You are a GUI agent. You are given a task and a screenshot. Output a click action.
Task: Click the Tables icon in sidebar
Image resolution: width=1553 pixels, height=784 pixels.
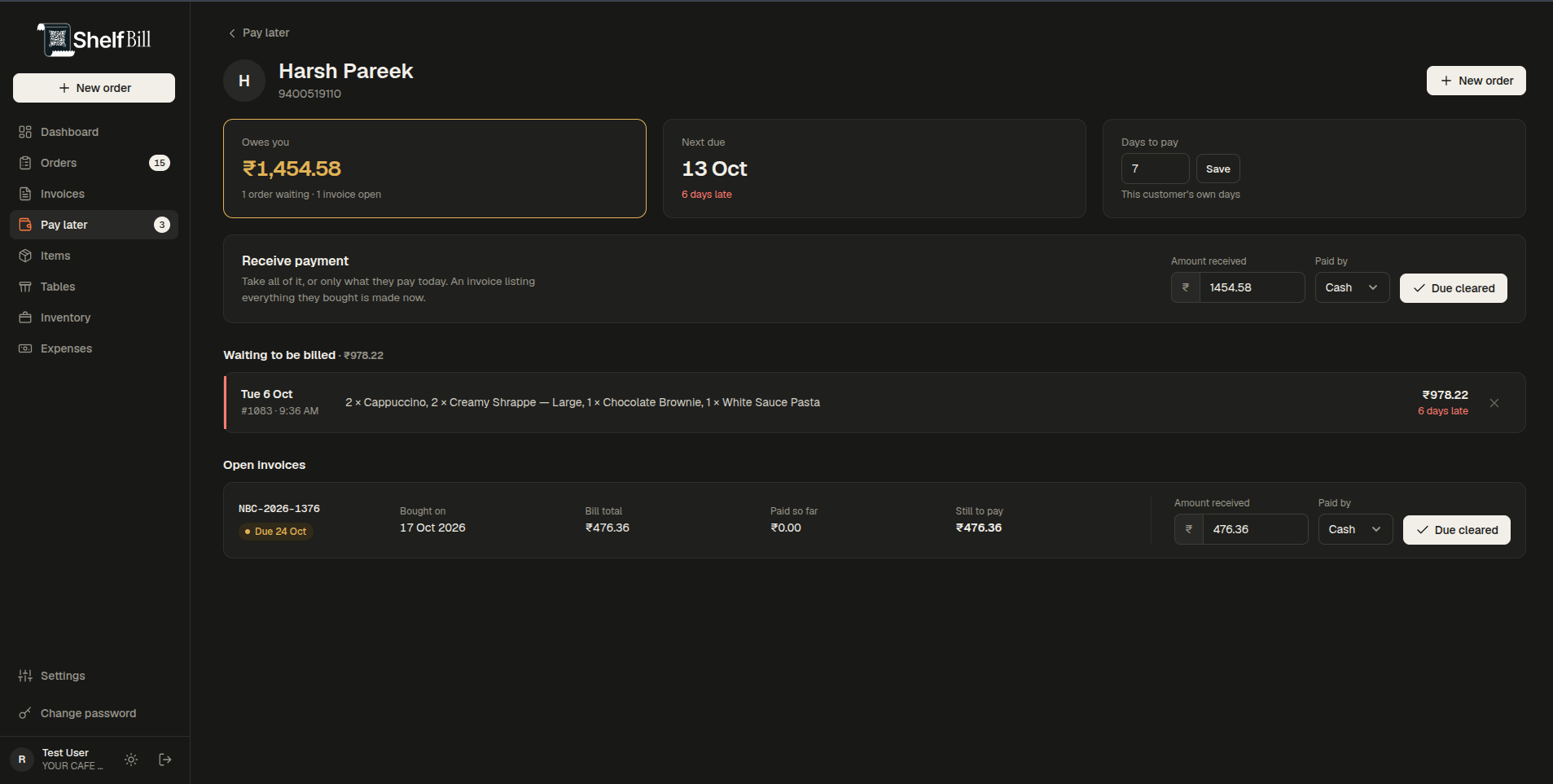click(x=25, y=287)
